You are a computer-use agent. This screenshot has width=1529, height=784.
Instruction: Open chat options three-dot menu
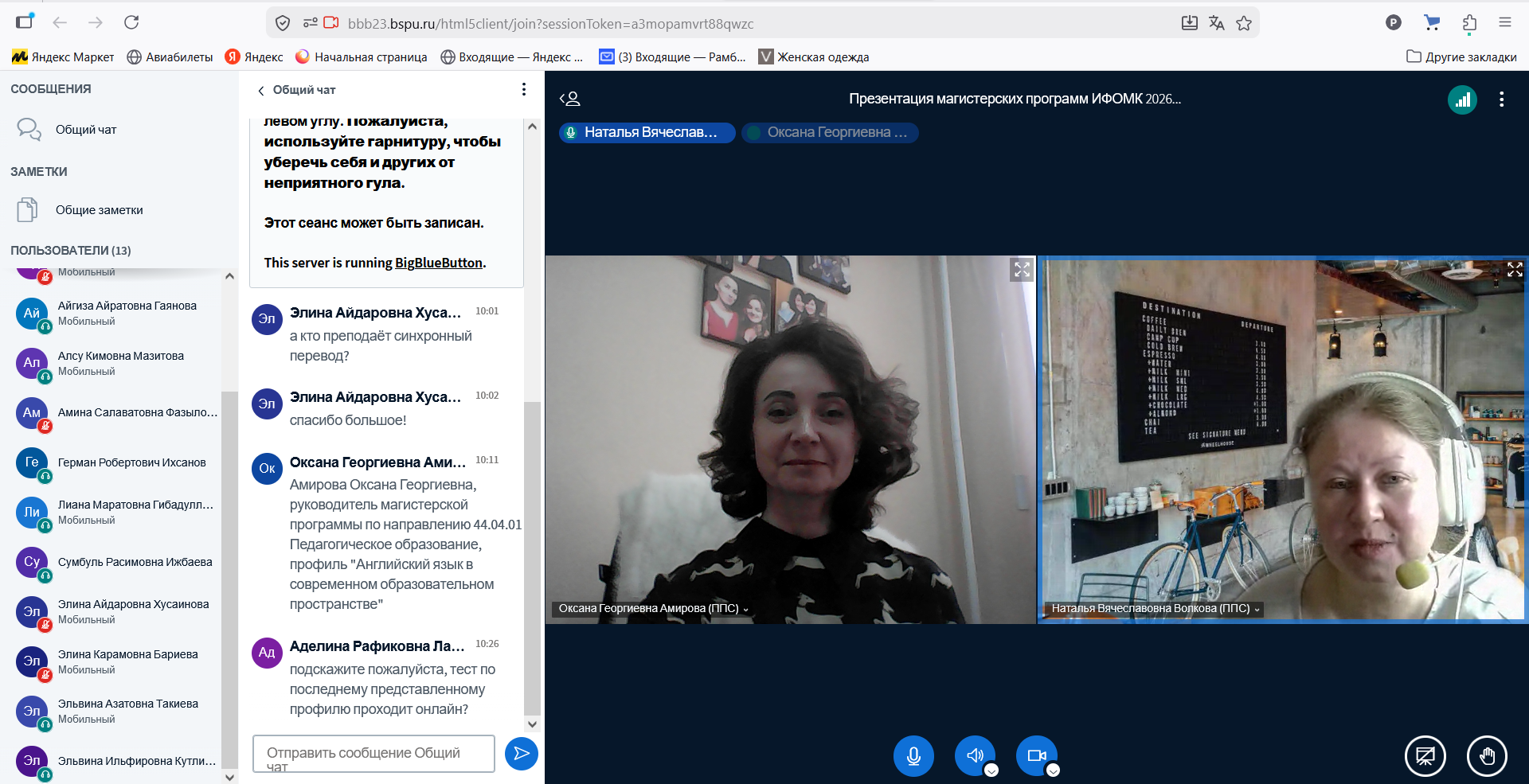[523, 89]
